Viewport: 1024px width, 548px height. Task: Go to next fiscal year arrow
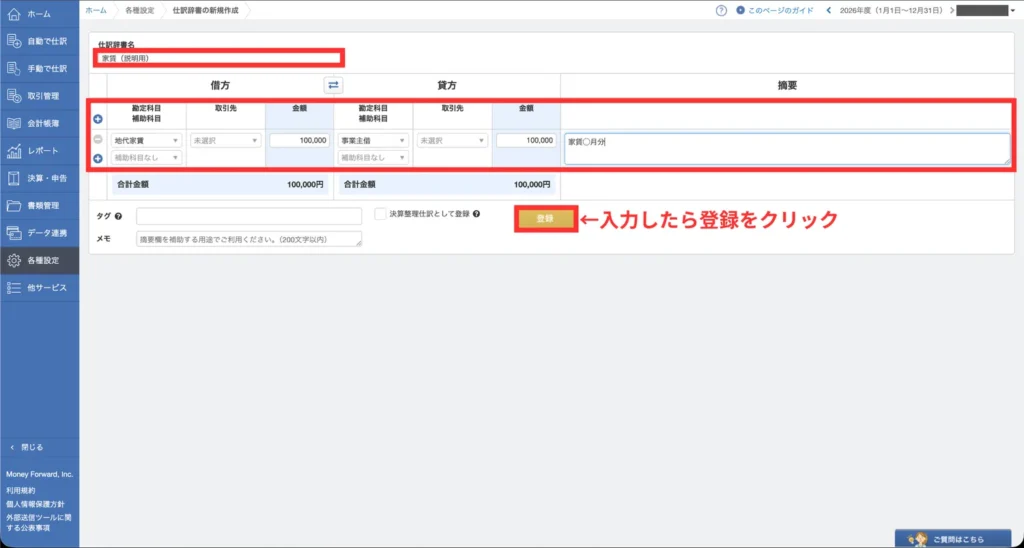[953, 10]
